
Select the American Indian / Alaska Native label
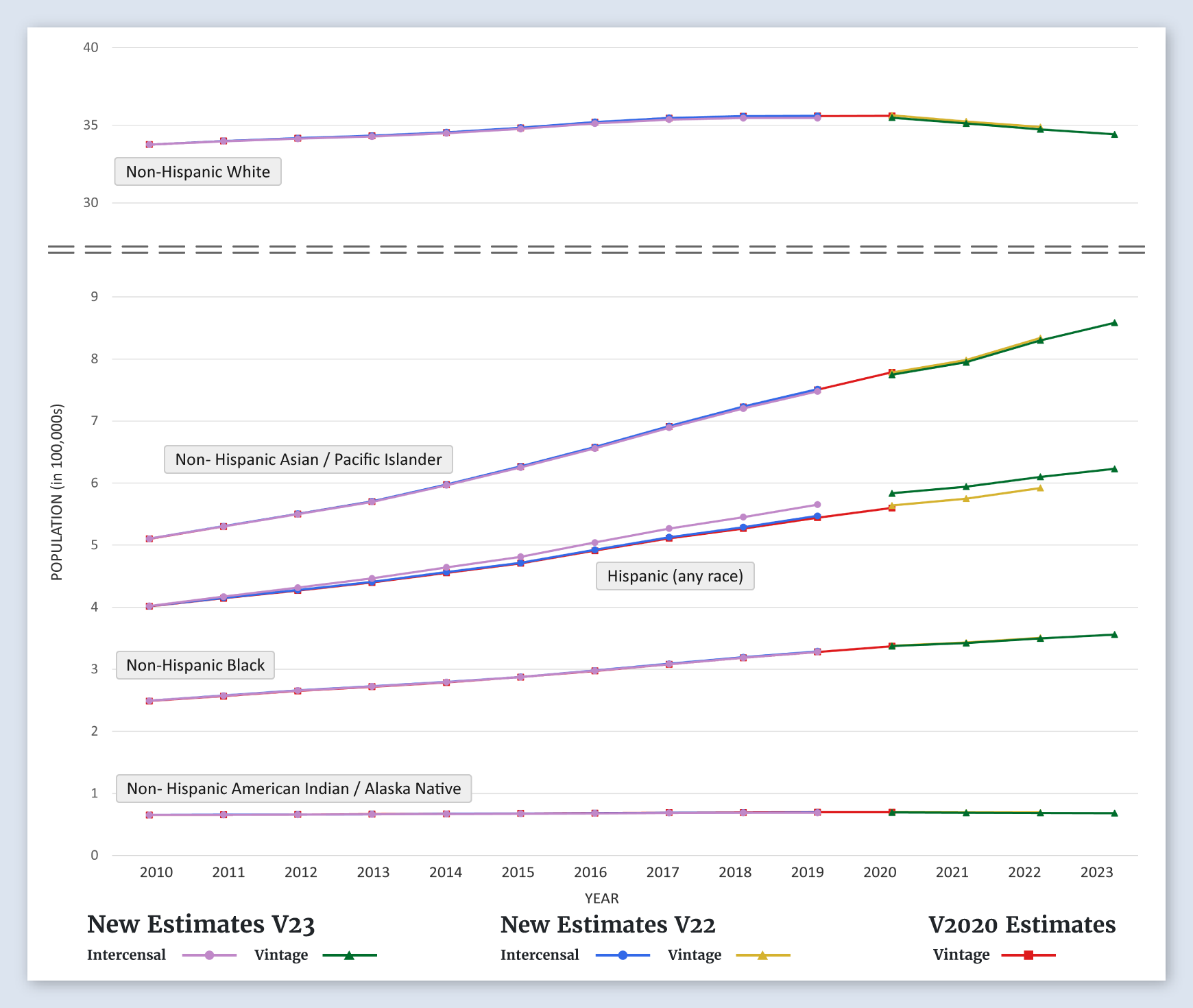tap(293, 789)
